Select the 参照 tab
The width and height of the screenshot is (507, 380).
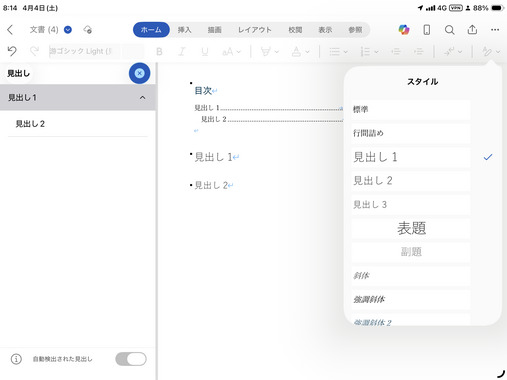click(x=355, y=30)
